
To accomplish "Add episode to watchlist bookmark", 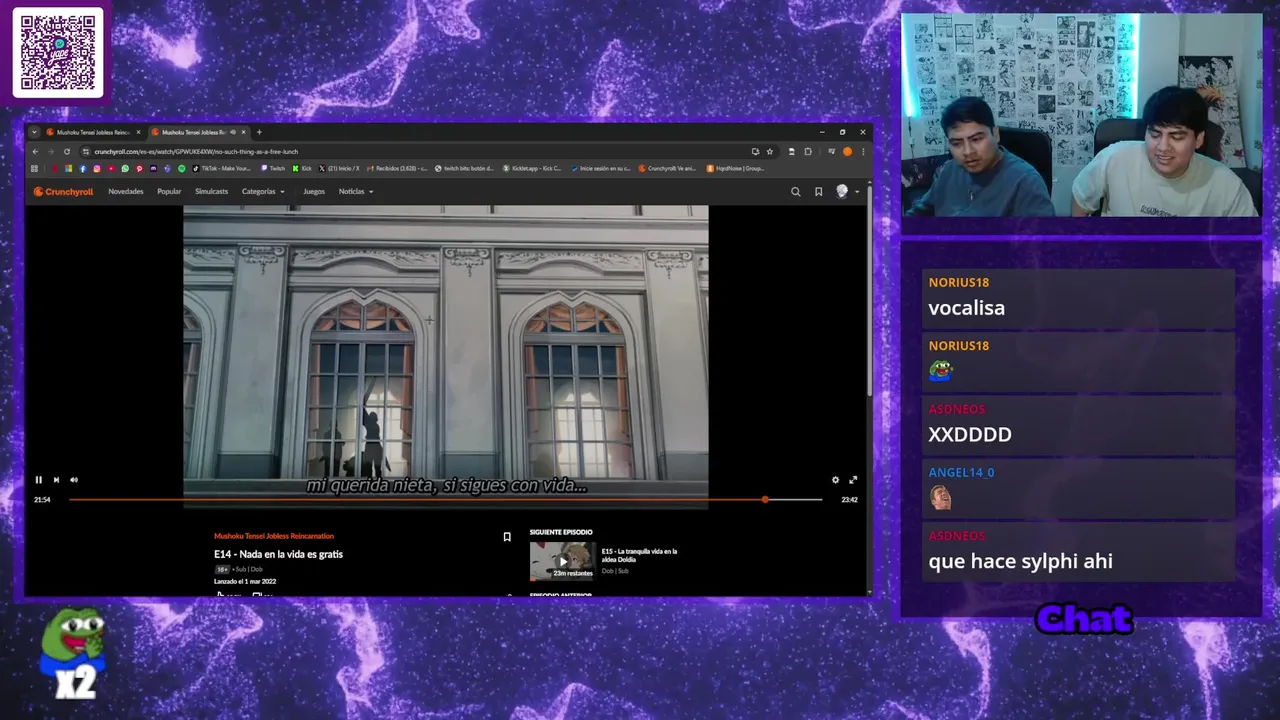I will 507,537.
